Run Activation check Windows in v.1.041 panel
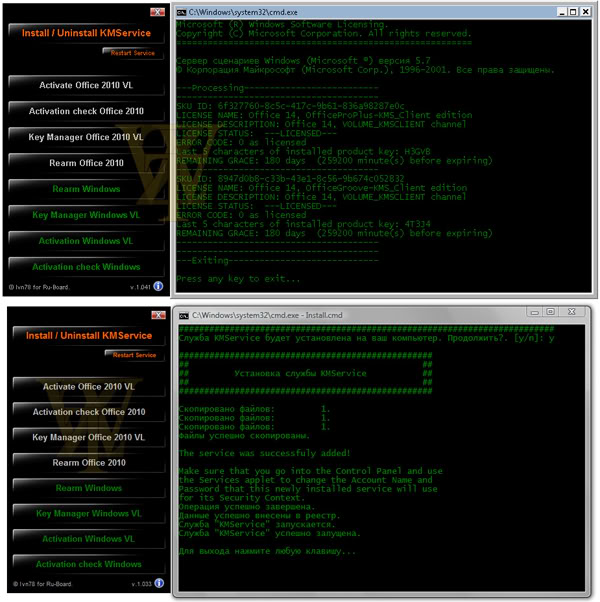The width and height of the screenshot is (600, 602). click(86, 267)
